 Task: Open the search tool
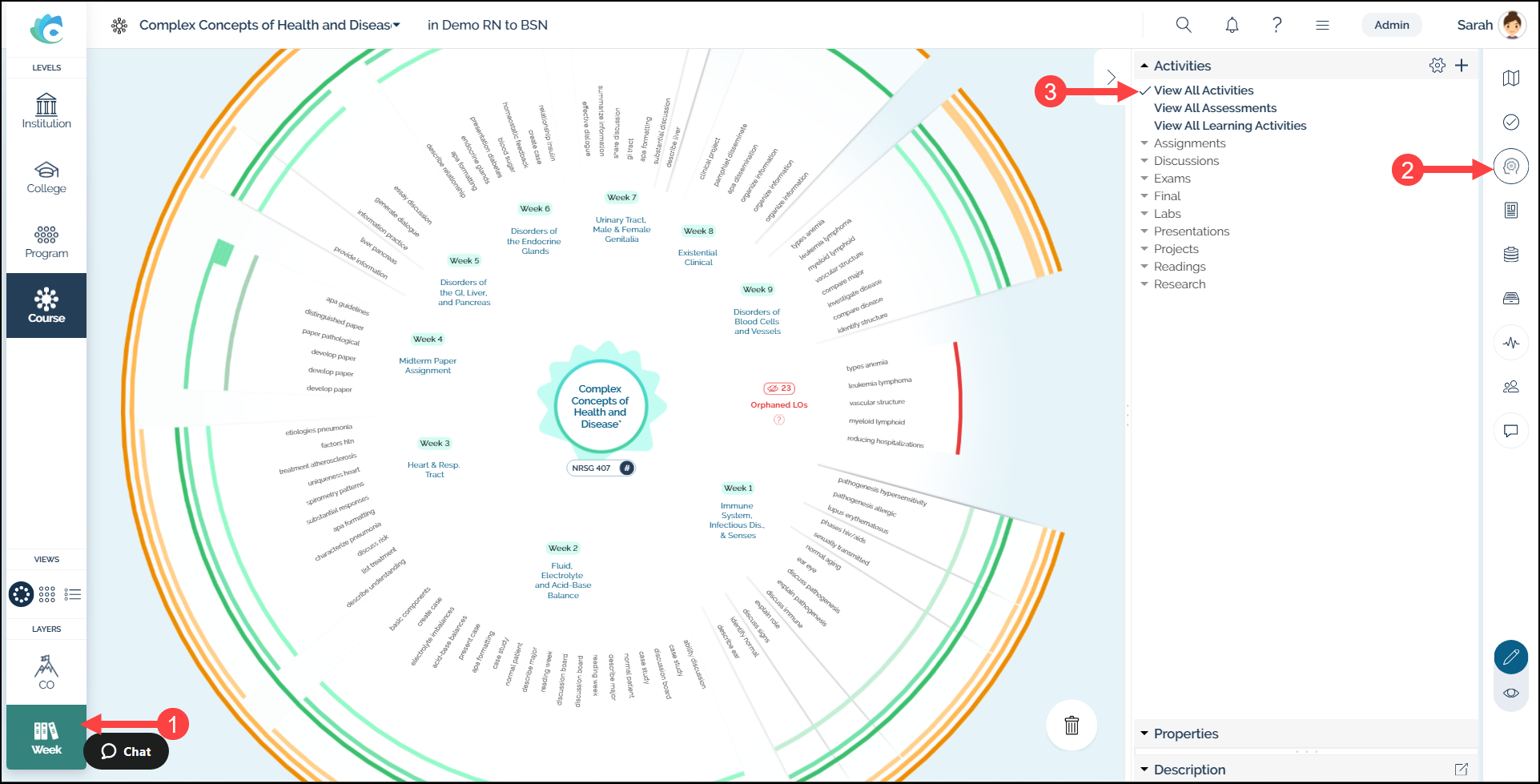pyautogui.click(x=1184, y=25)
